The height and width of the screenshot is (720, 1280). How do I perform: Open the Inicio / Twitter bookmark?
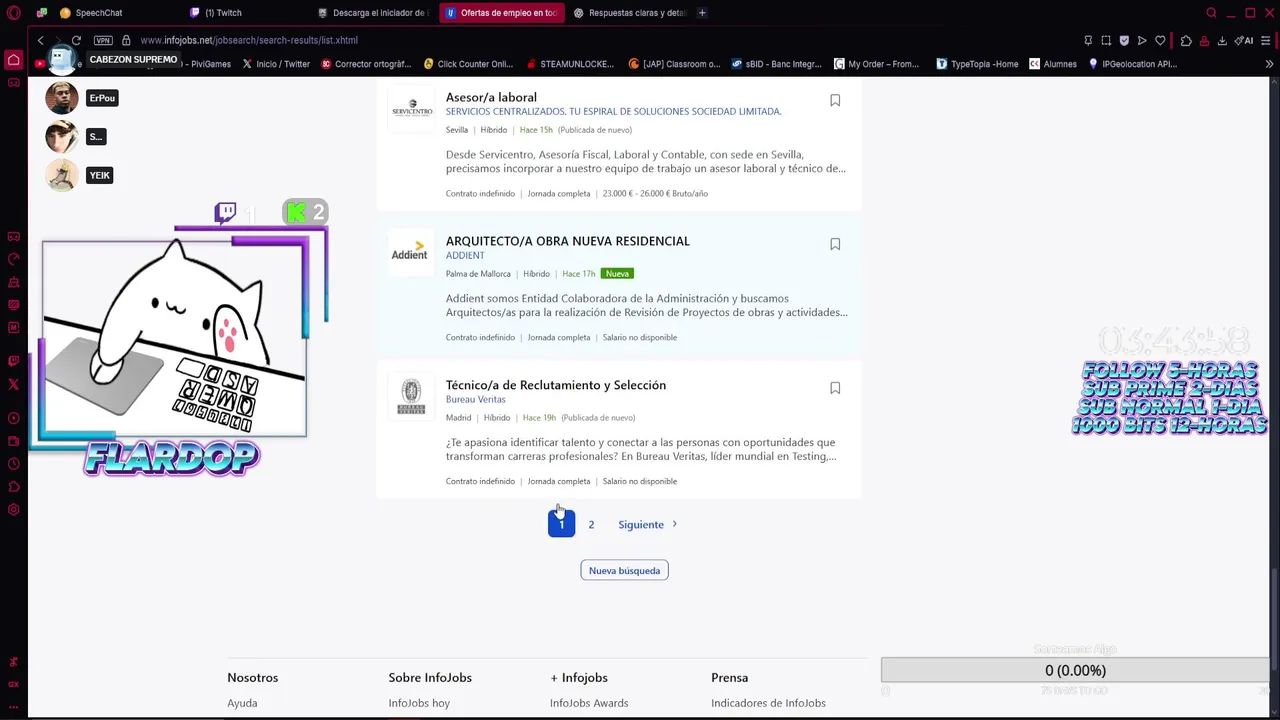pos(275,64)
